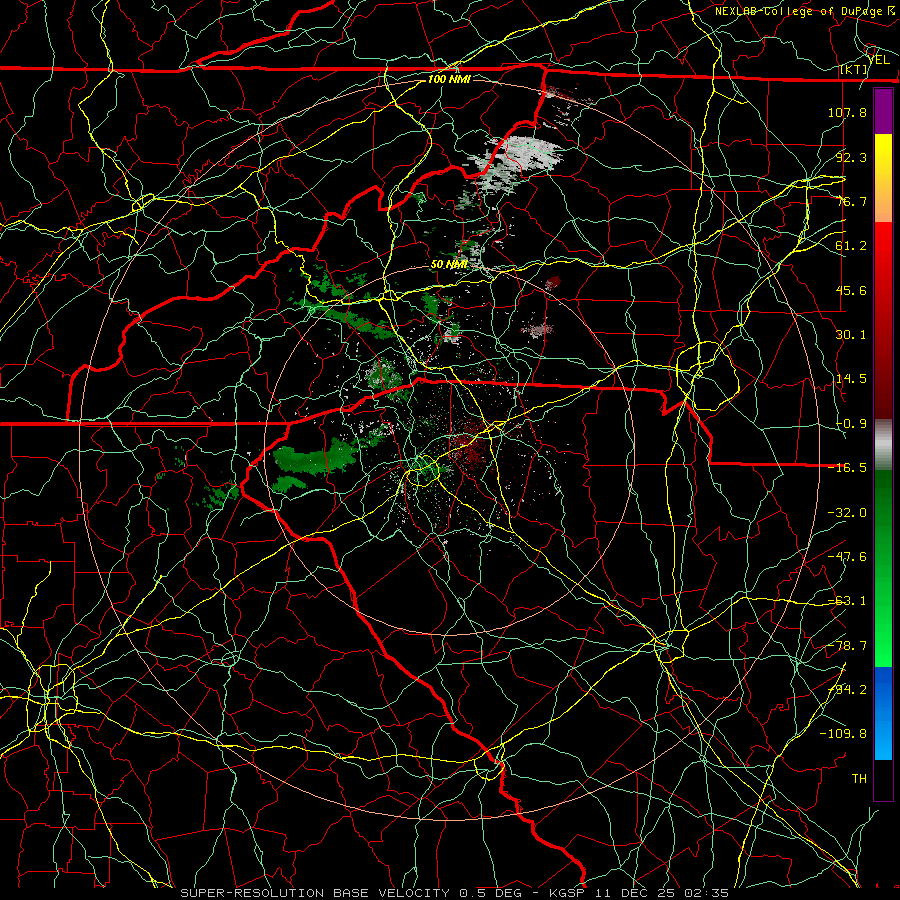Pick the yellow-orange segment of the color bar
900x900 pixels.
pyautogui.click(x=883, y=178)
